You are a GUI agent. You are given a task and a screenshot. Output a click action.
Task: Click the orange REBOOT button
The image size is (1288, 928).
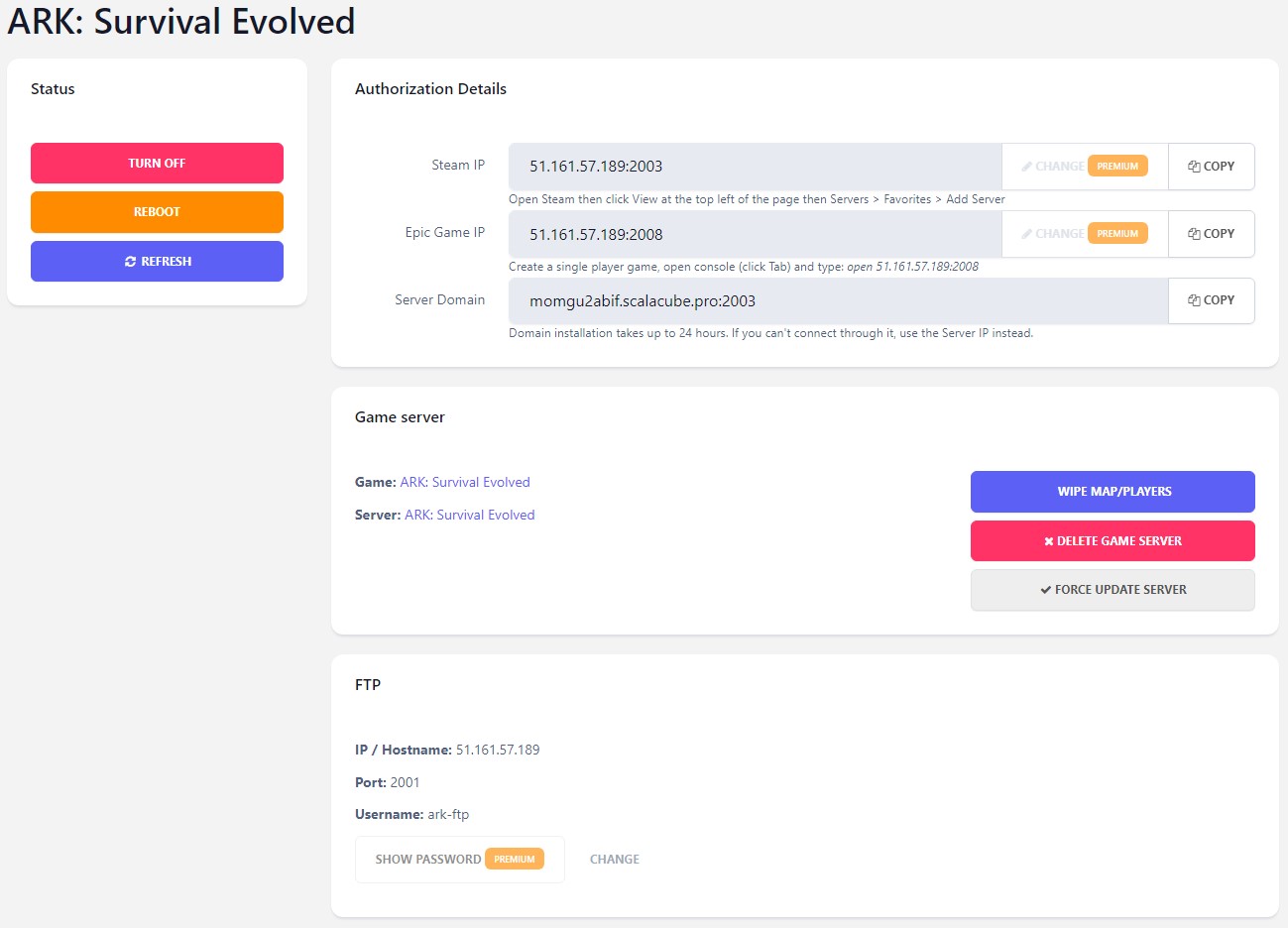click(x=157, y=212)
